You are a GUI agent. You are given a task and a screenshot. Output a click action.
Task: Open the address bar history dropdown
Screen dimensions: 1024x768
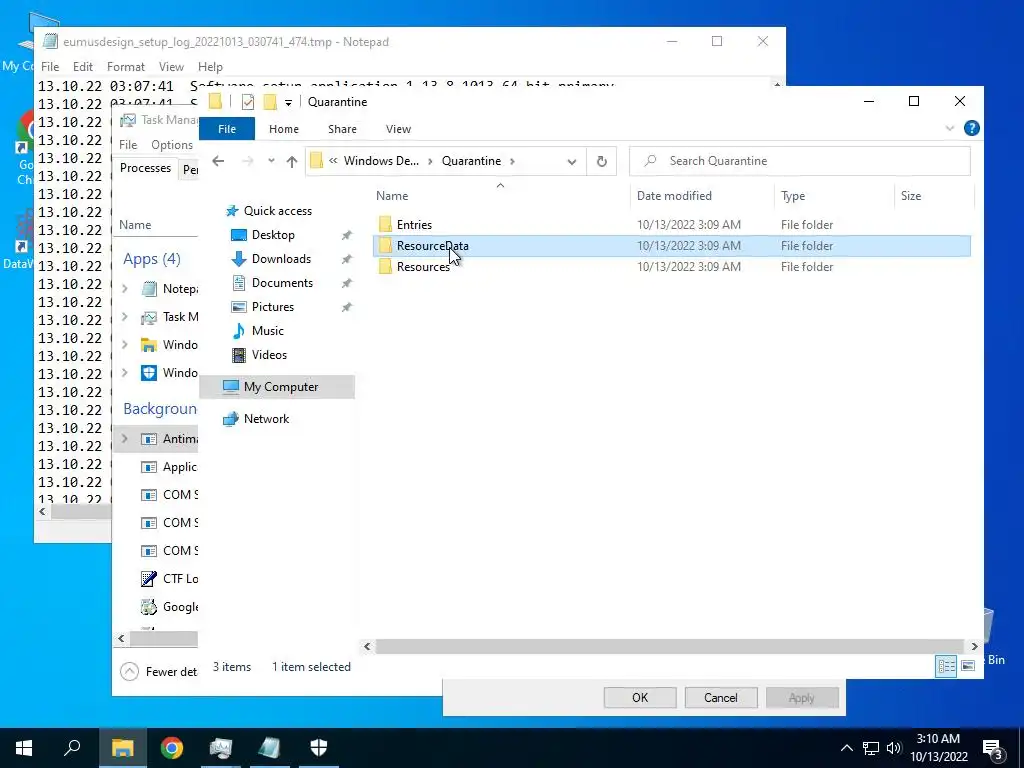click(x=571, y=161)
